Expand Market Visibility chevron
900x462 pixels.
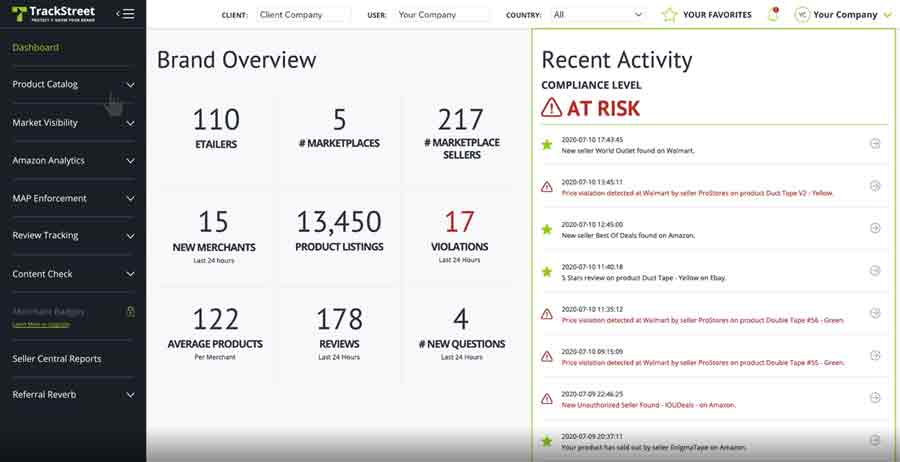click(x=130, y=123)
